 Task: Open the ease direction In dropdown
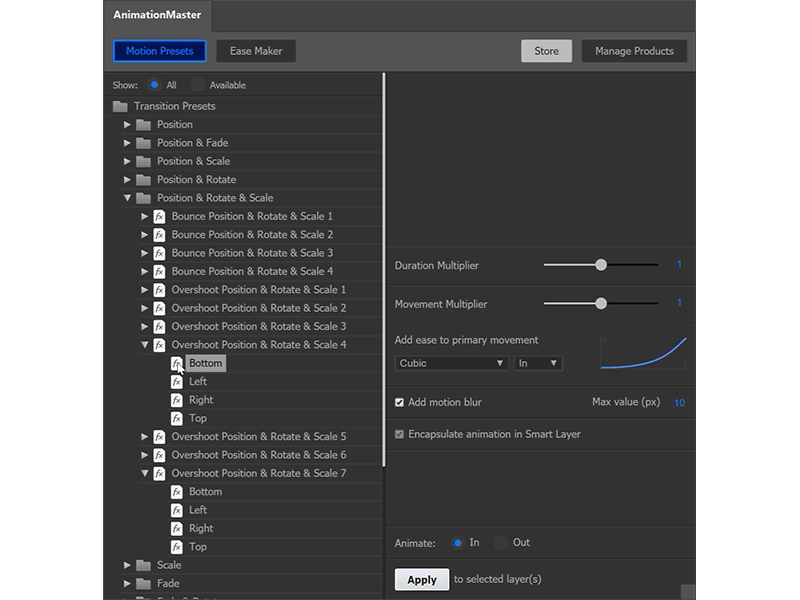538,363
